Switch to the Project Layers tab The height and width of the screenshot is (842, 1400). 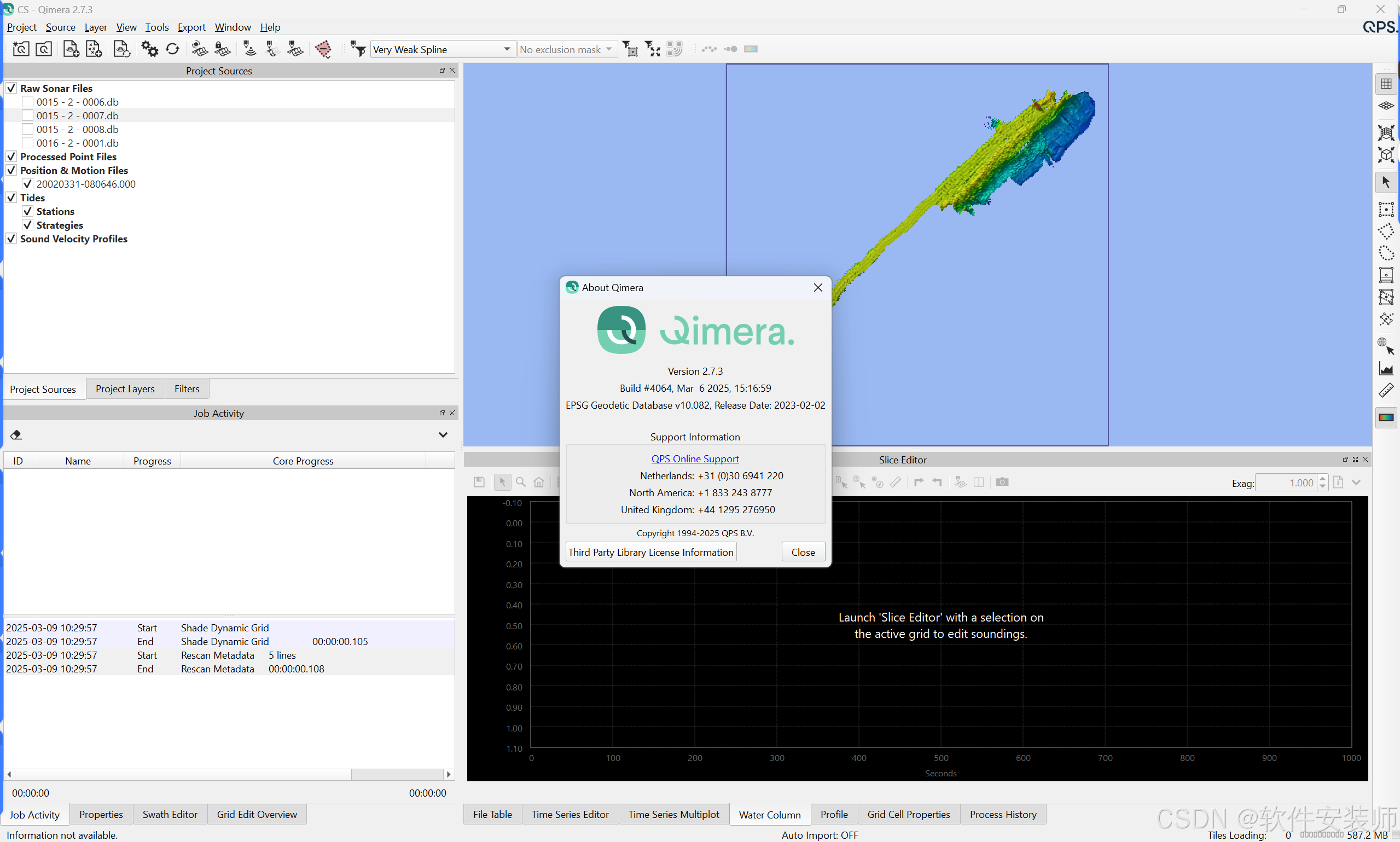coord(125,388)
